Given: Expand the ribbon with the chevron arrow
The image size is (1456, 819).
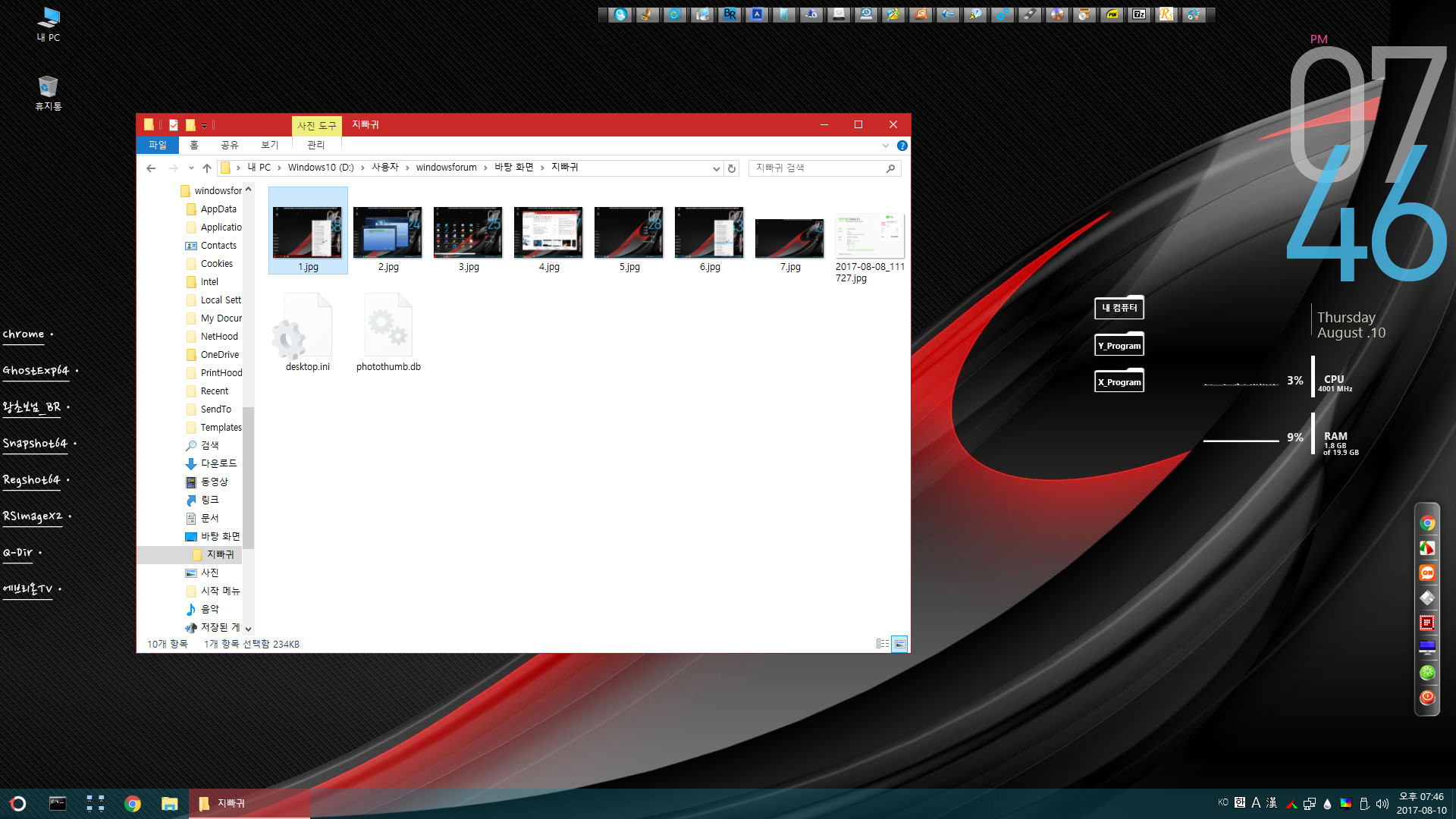Looking at the screenshot, I should [885, 146].
